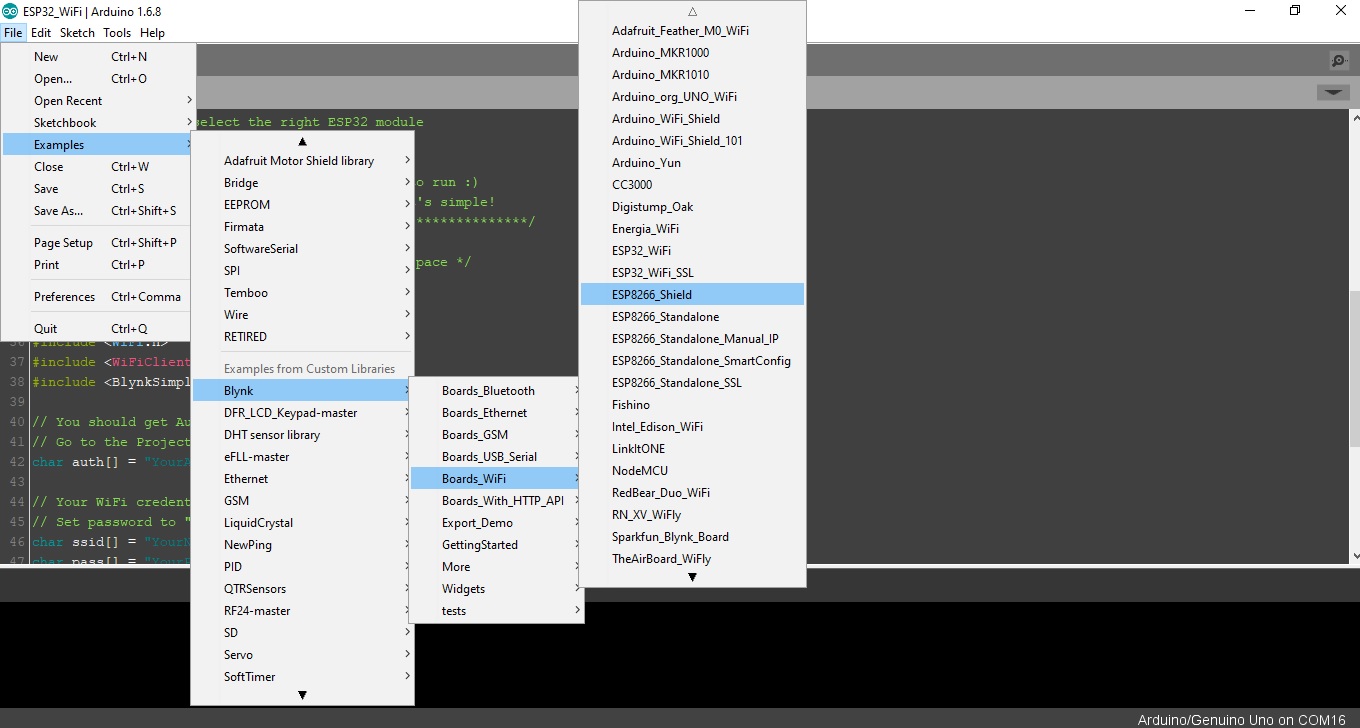Open the NewPing examples
1360x728 pixels.
(x=302, y=545)
